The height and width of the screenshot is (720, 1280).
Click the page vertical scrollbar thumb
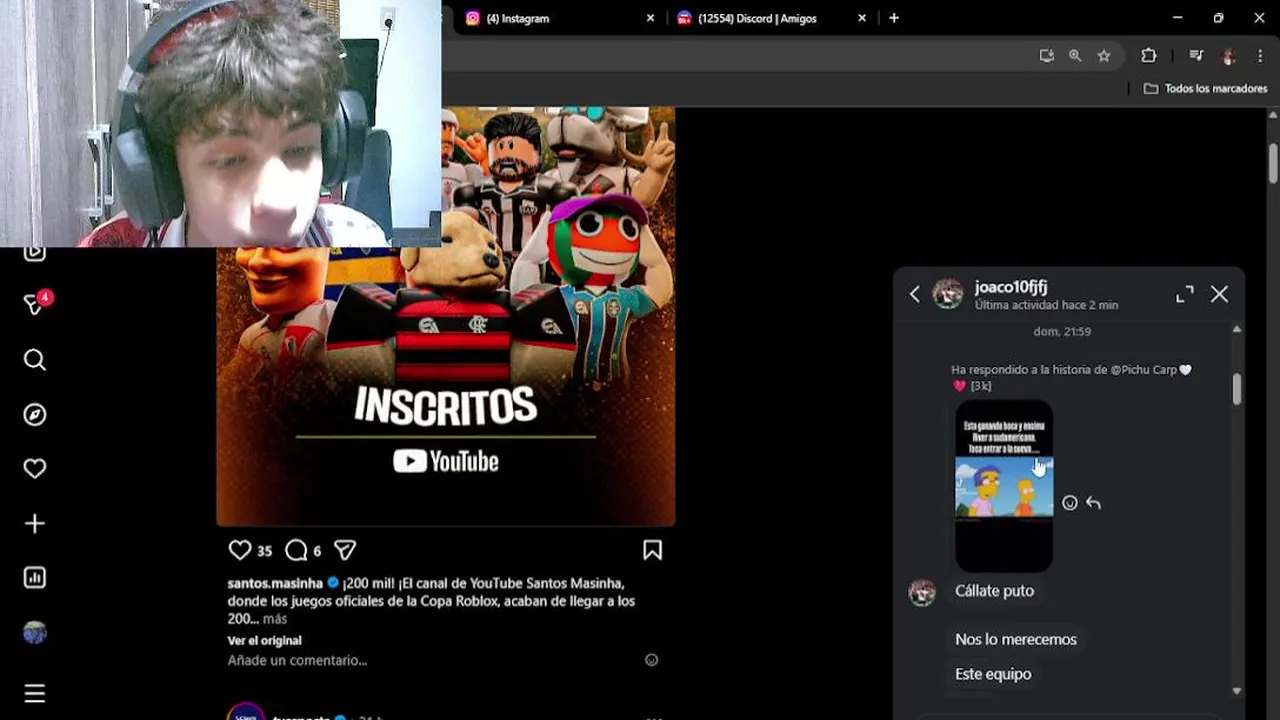(x=1273, y=164)
